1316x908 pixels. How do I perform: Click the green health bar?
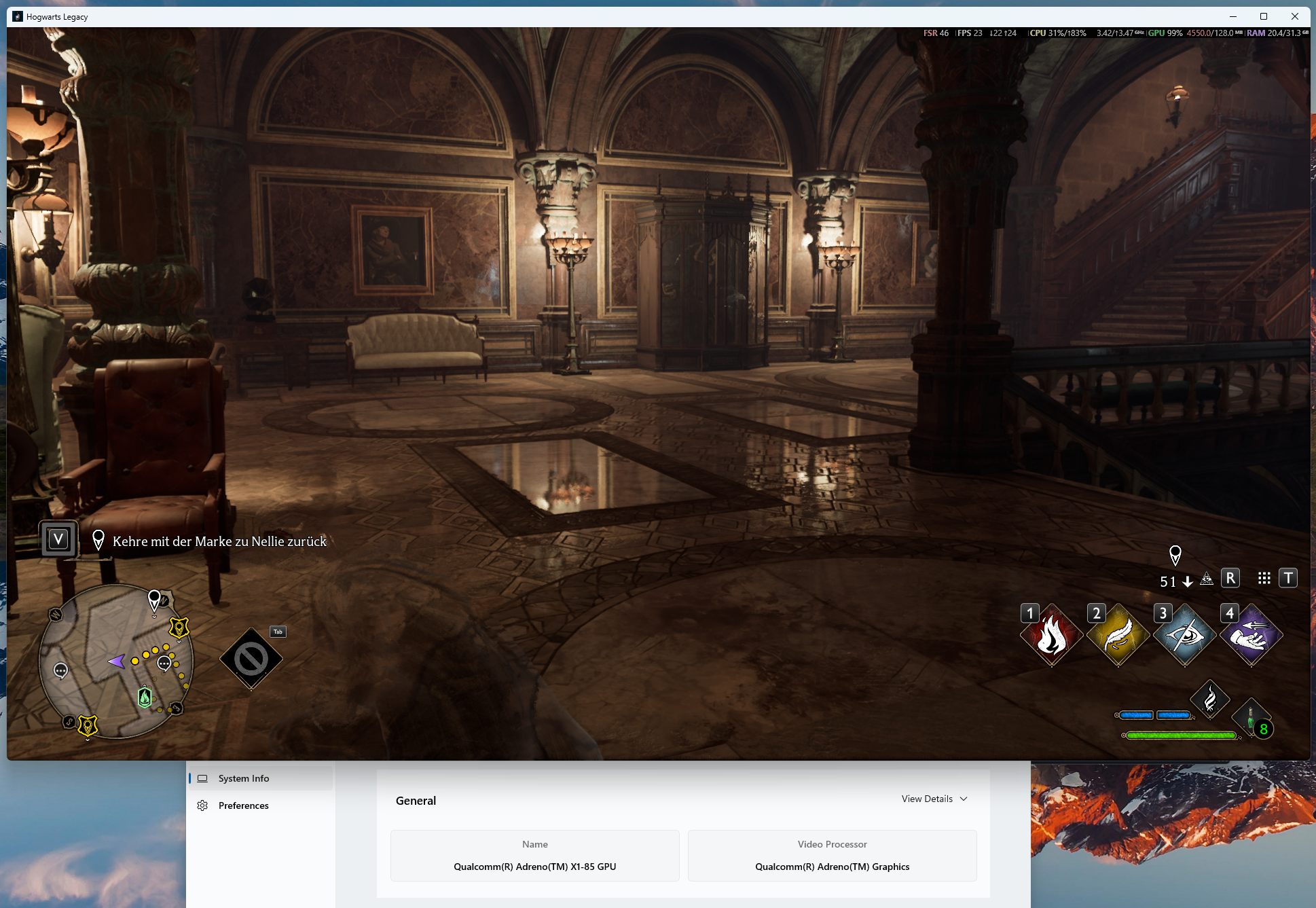[1180, 736]
